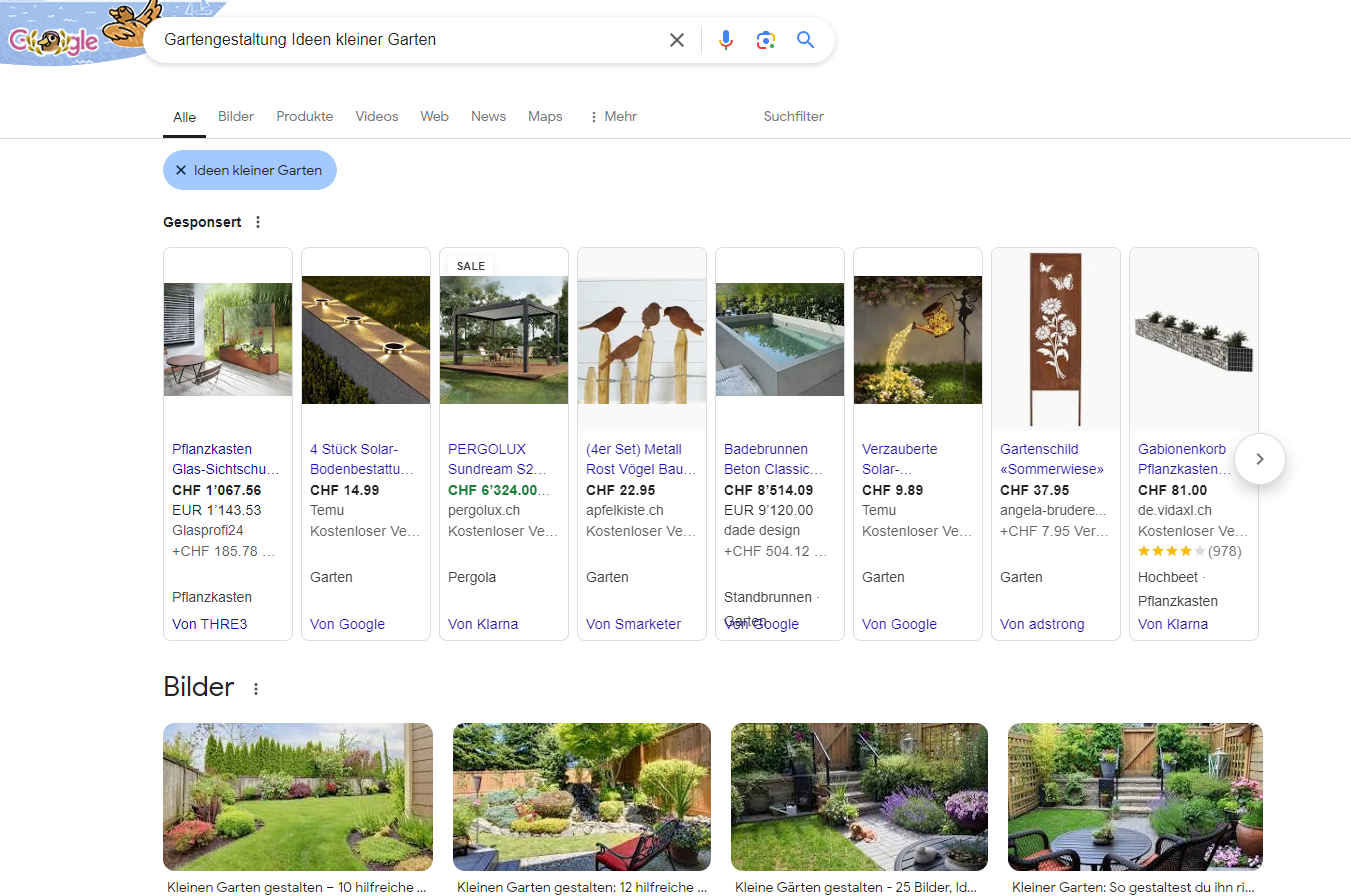This screenshot has height=896, width=1351.
Task: Click the 'Von THRE3' link
Action: tap(210, 624)
